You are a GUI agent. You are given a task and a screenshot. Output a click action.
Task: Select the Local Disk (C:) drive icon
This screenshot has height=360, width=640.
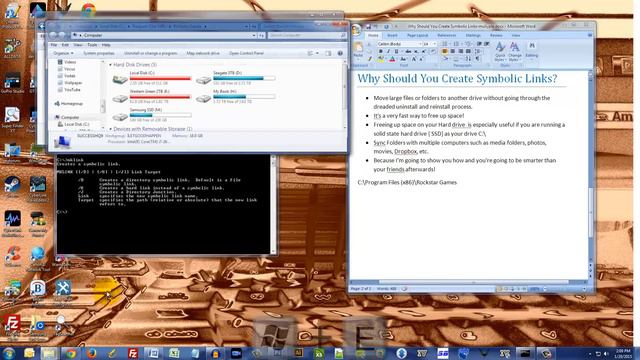click(x=120, y=80)
